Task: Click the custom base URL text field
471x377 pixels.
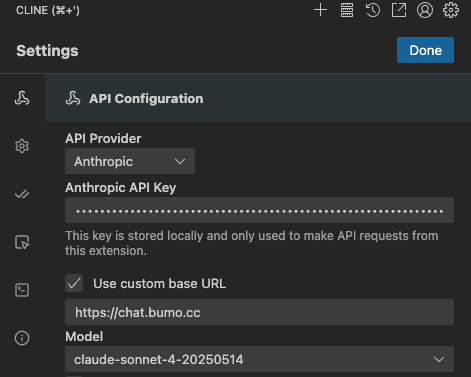Action: pyautogui.click(x=259, y=312)
